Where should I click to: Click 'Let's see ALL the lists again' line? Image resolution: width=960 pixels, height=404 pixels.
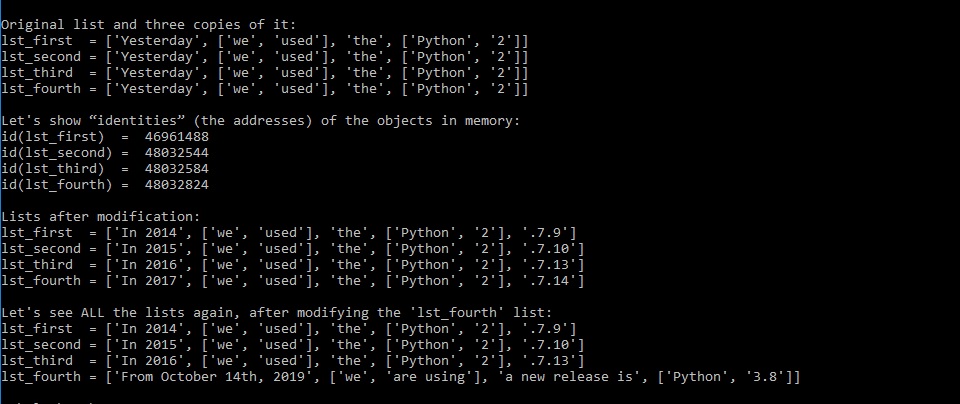click(276, 313)
